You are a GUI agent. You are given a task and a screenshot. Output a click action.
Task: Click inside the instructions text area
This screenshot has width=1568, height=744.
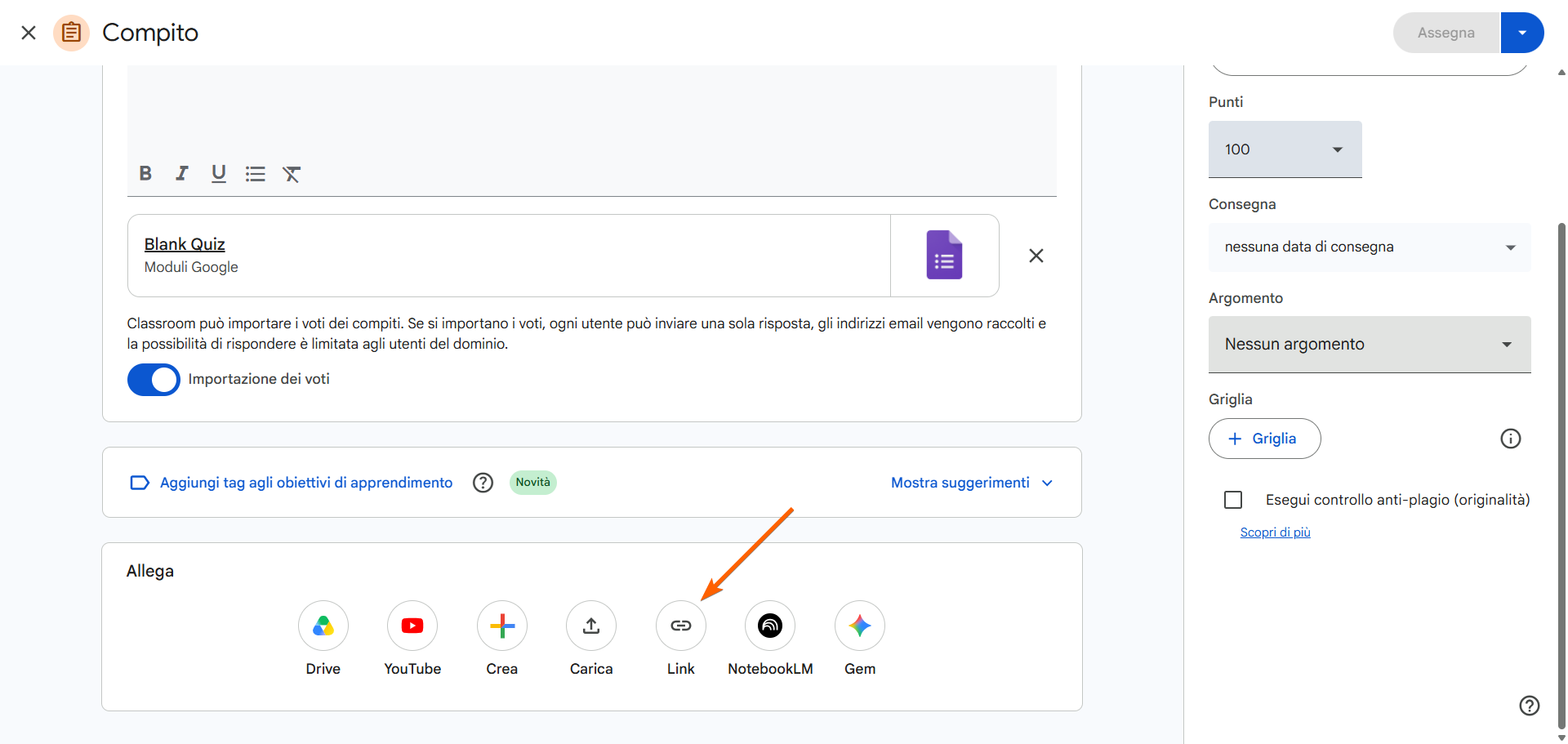tap(592, 110)
